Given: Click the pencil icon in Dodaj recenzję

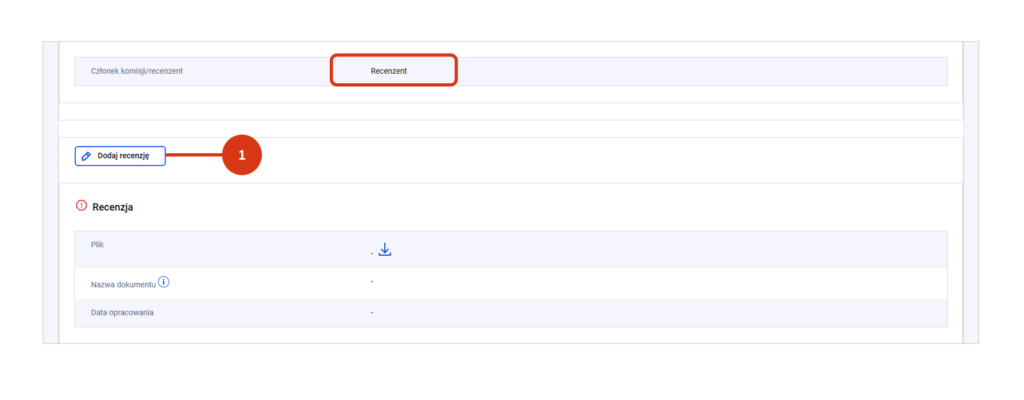Looking at the screenshot, I should [86, 157].
